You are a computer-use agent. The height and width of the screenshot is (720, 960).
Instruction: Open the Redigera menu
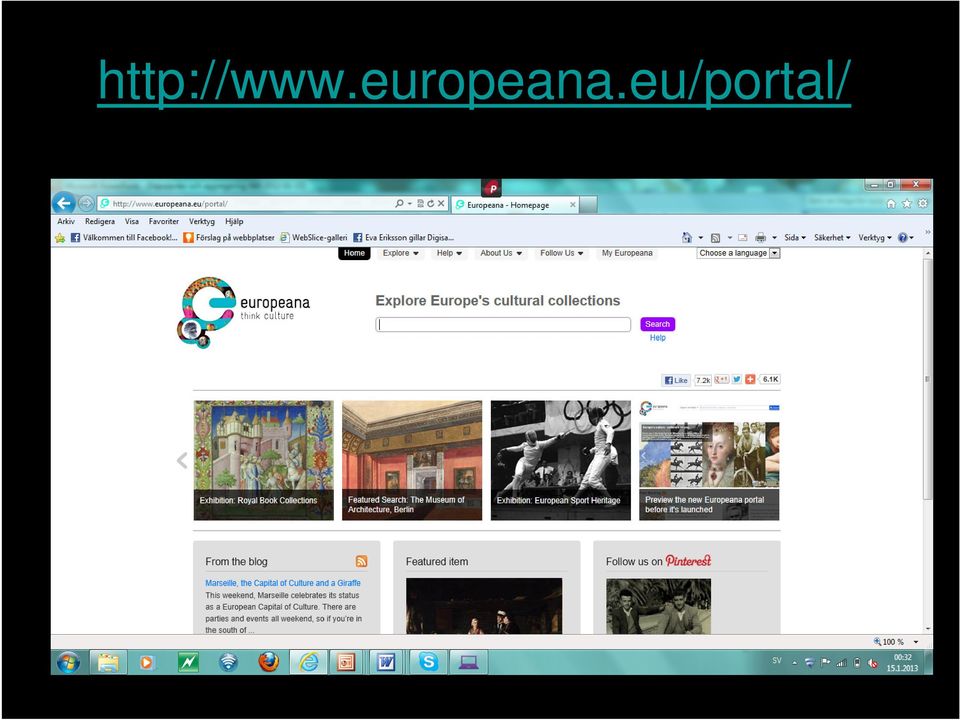100,222
